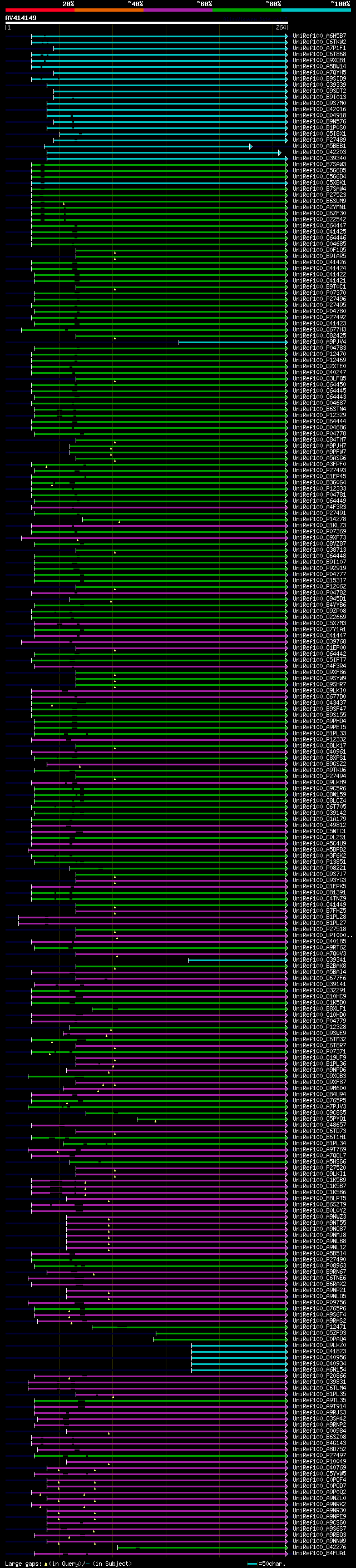Click the query name AV414149
The width and height of the screenshot is (356, 1568).
click(21, 18)
